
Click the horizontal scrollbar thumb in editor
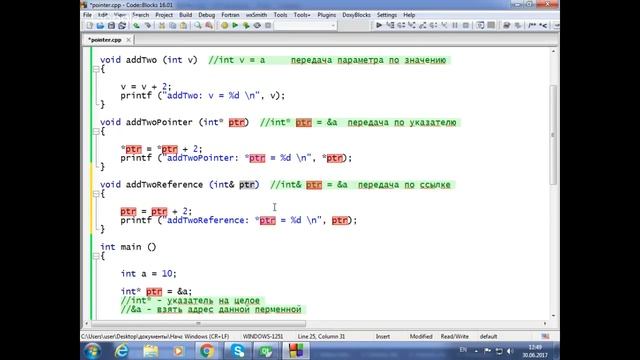(198, 324)
